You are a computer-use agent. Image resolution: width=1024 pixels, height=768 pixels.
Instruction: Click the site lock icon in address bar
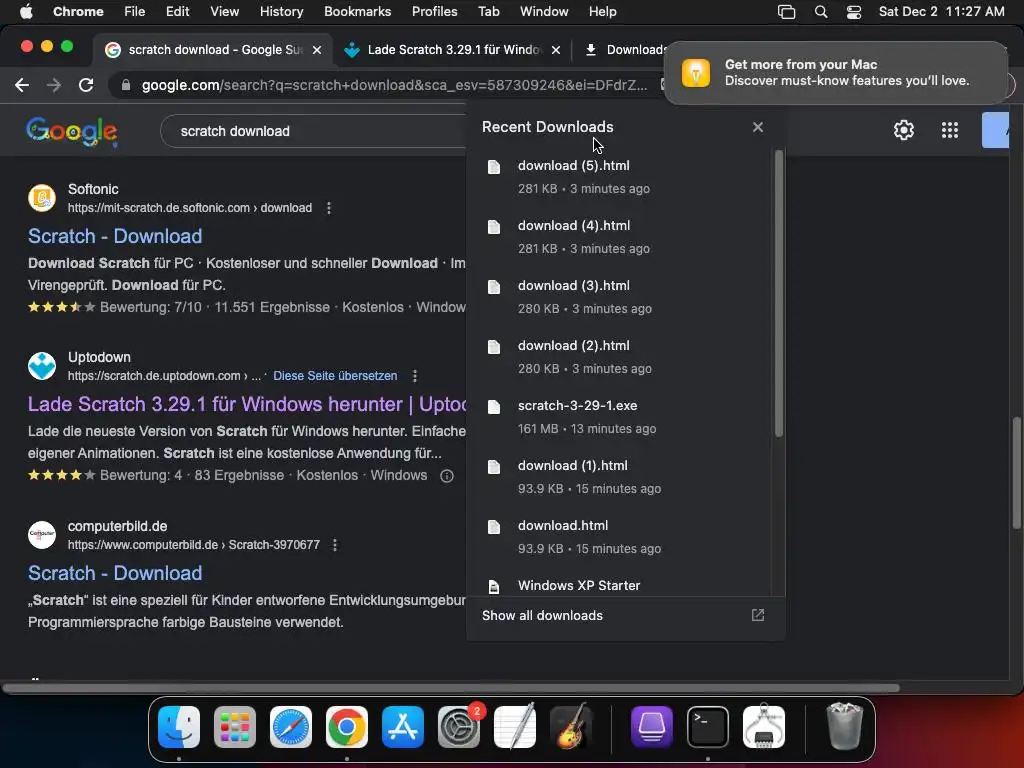pyautogui.click(x=126, y=85)
